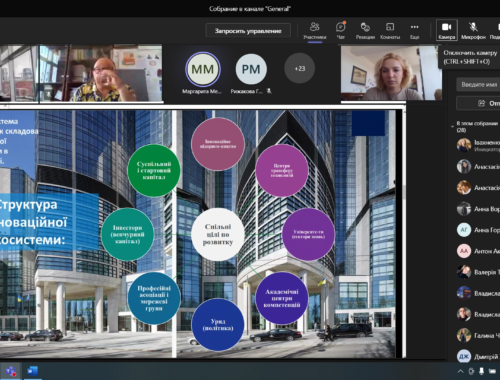Open the Чат chat icon
The height and width of the screenshot is (380, 500).
pos(340,30)
